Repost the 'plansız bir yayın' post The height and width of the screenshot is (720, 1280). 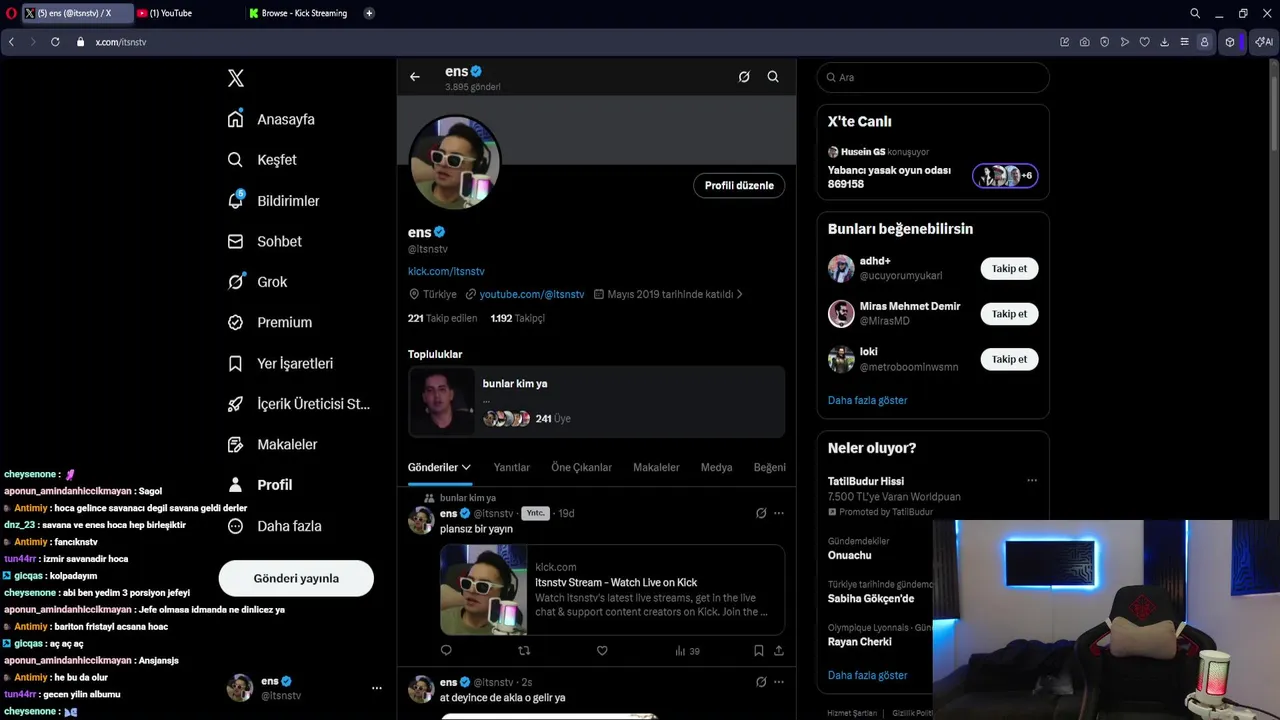[x=524, y=651]
